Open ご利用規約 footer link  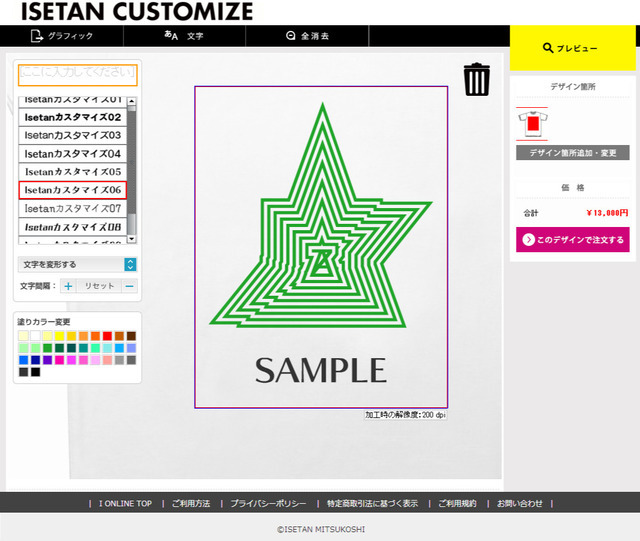458,503
